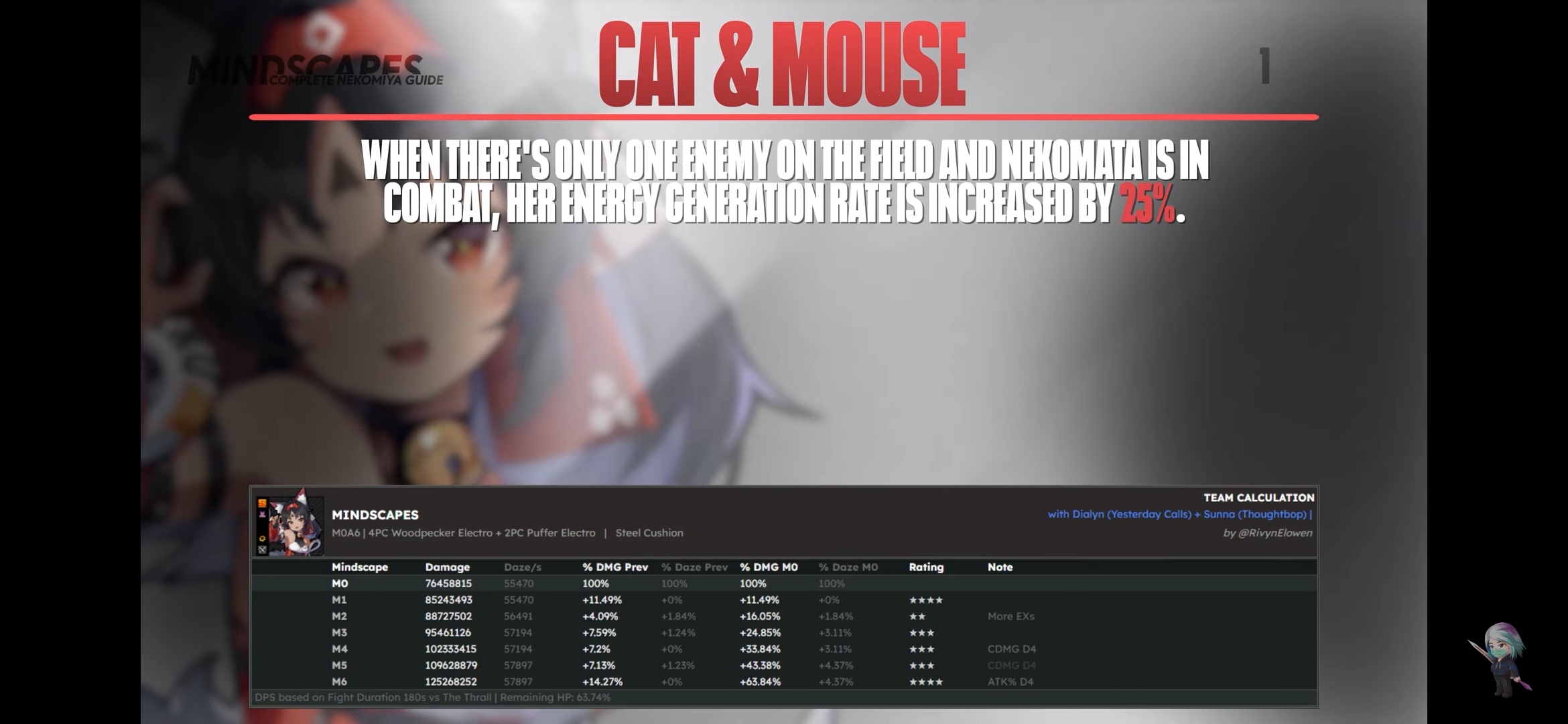Click the "TEAM CALCULATION" label
The image size is (1568, 724).
pos(1259,497)
